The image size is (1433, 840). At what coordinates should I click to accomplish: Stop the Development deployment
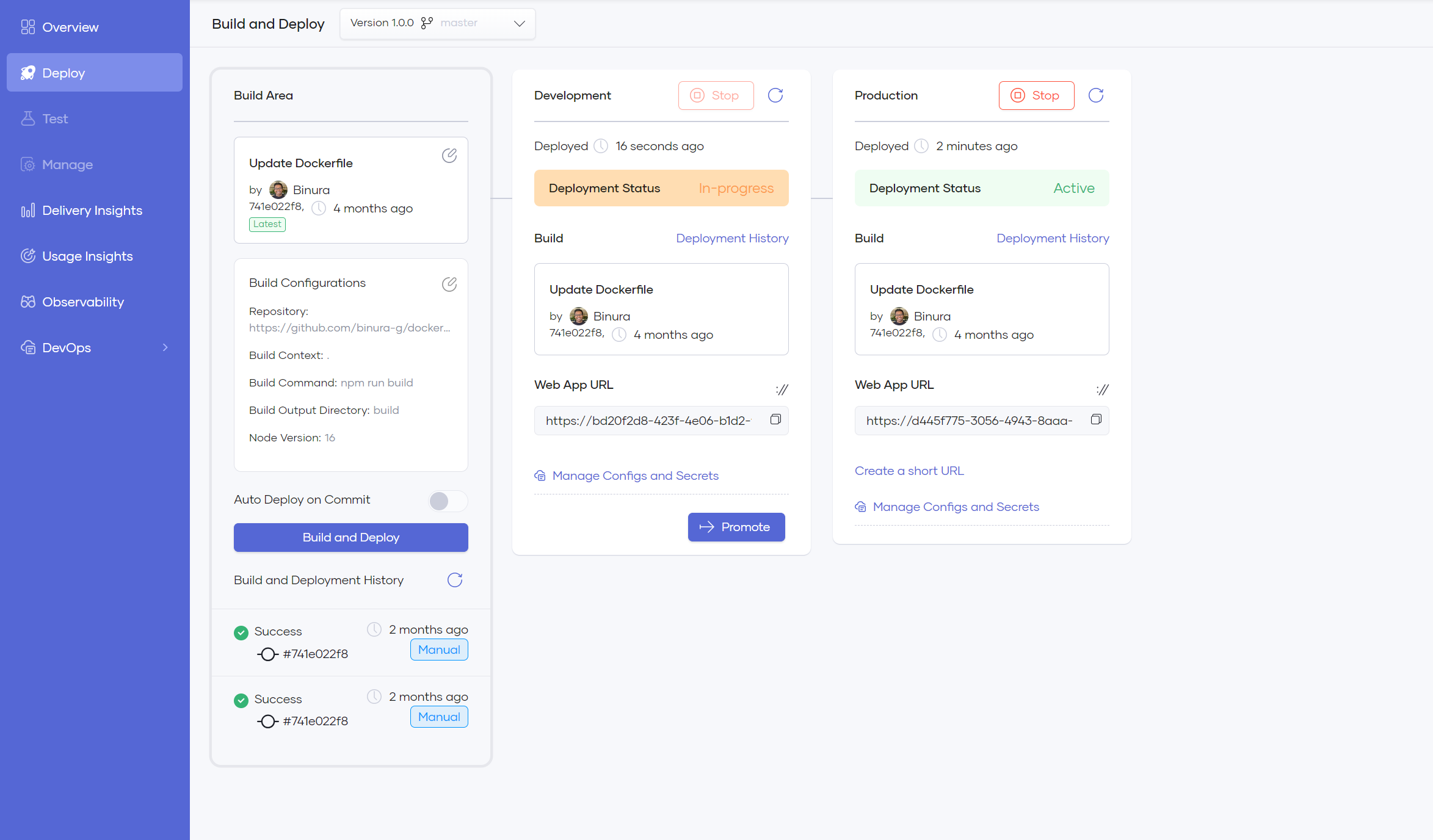point(716,95)
